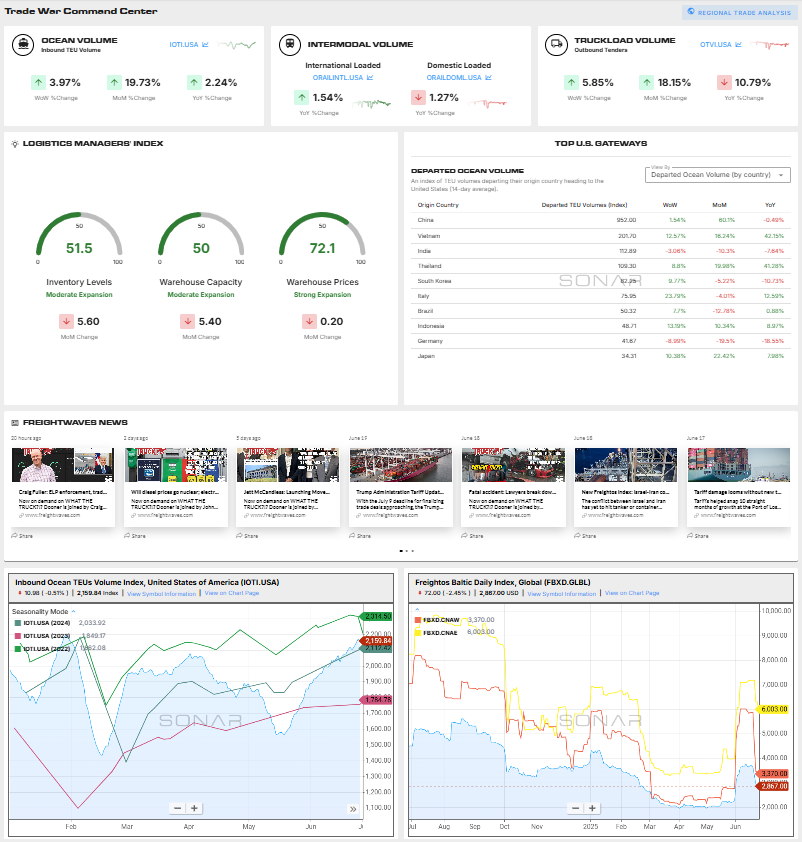Click the Ocean Volume sparkline chart
Image resolution: width=802 pixels, height=842 pixels.
click(x=237, y=45)
